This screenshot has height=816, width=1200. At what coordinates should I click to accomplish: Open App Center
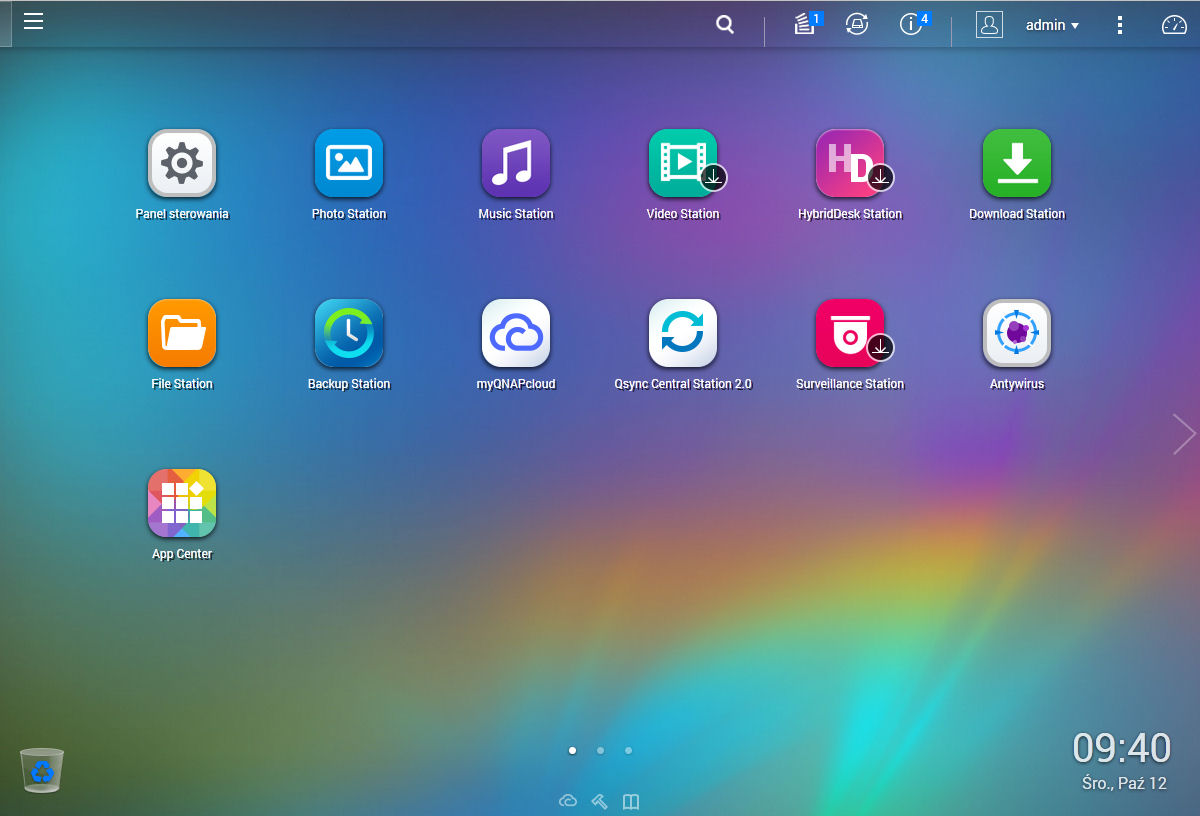(182, 503)
